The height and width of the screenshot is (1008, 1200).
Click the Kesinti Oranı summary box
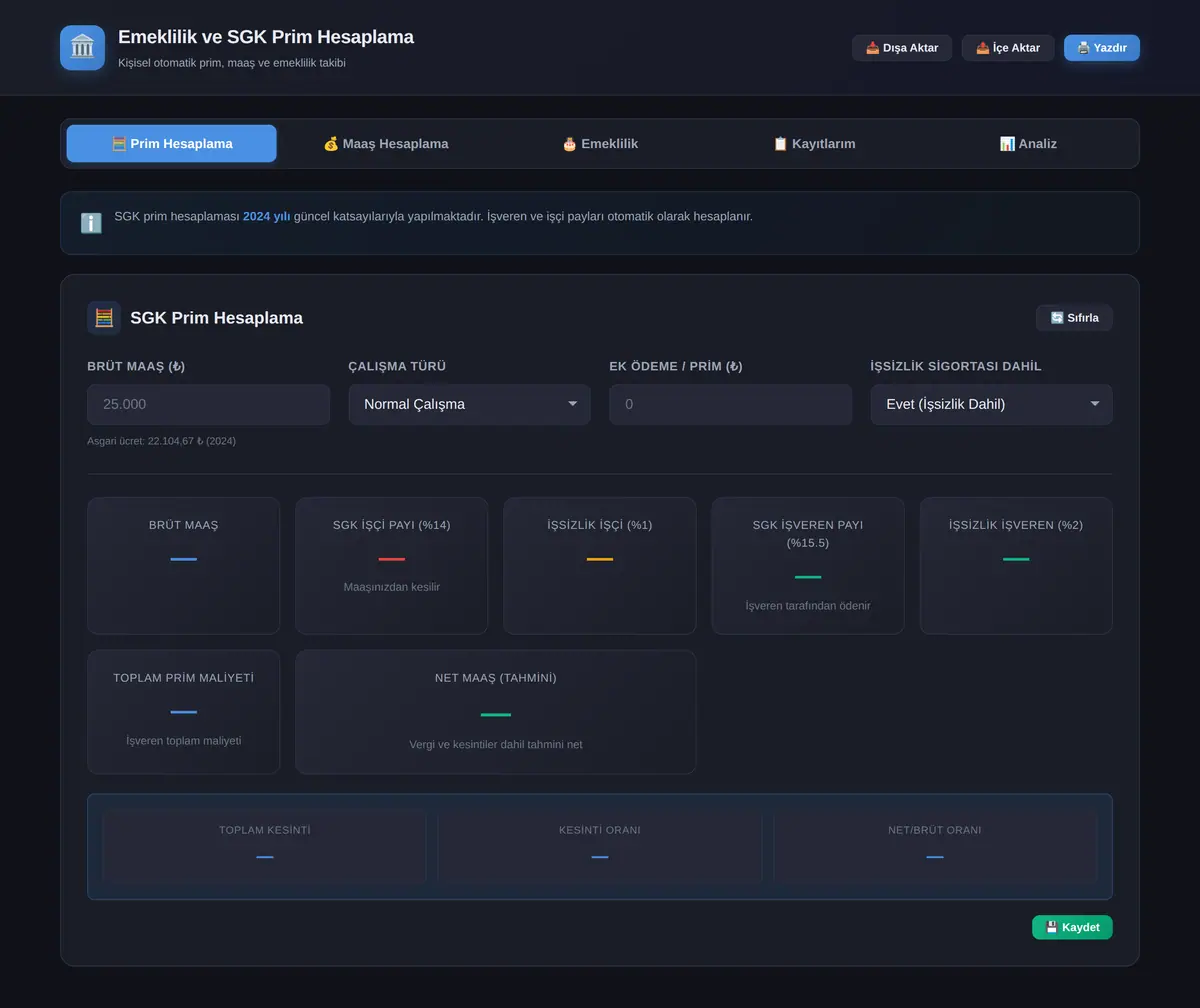[600, 847]
